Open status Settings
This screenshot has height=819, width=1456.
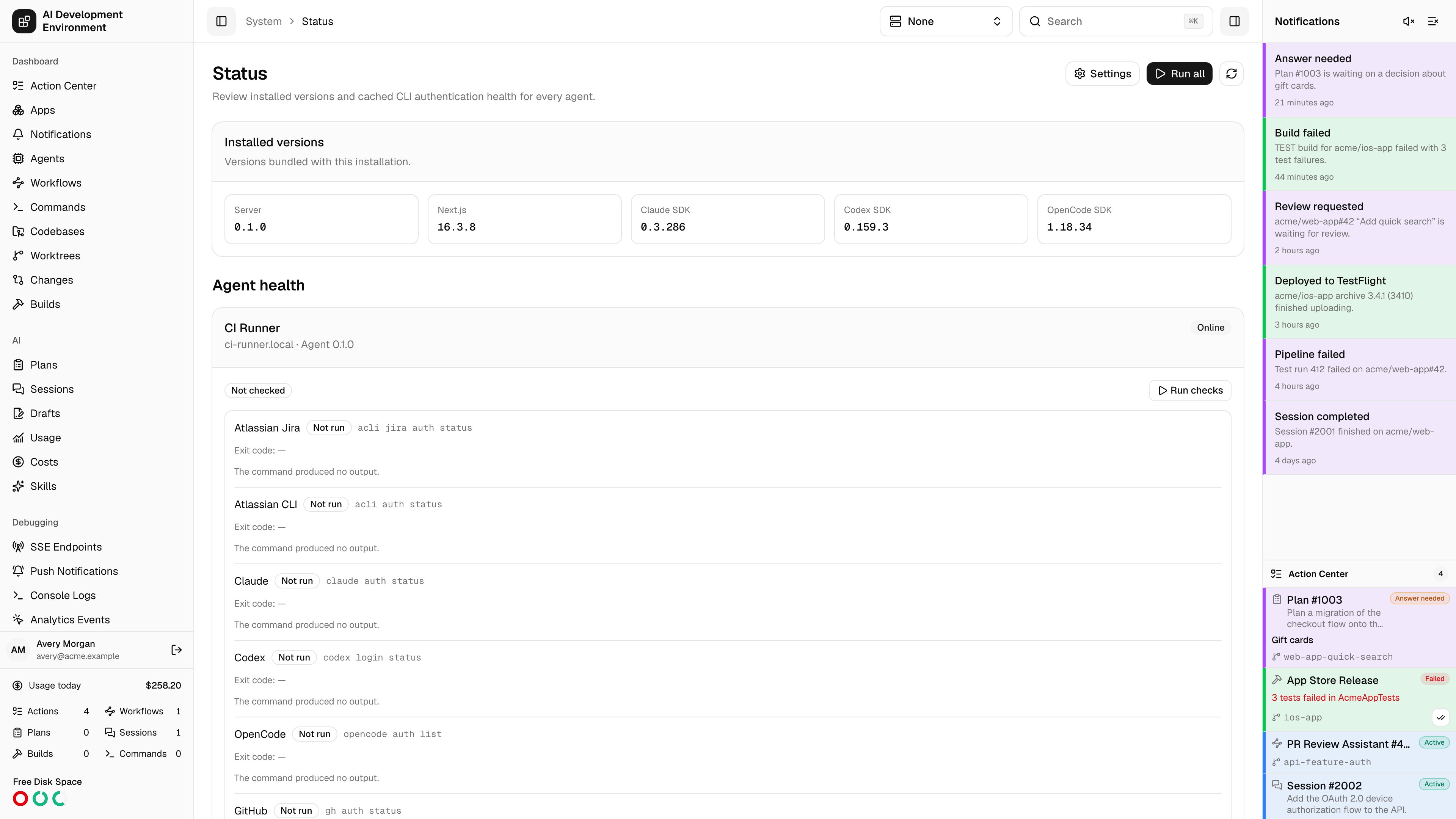(1102, 74)
